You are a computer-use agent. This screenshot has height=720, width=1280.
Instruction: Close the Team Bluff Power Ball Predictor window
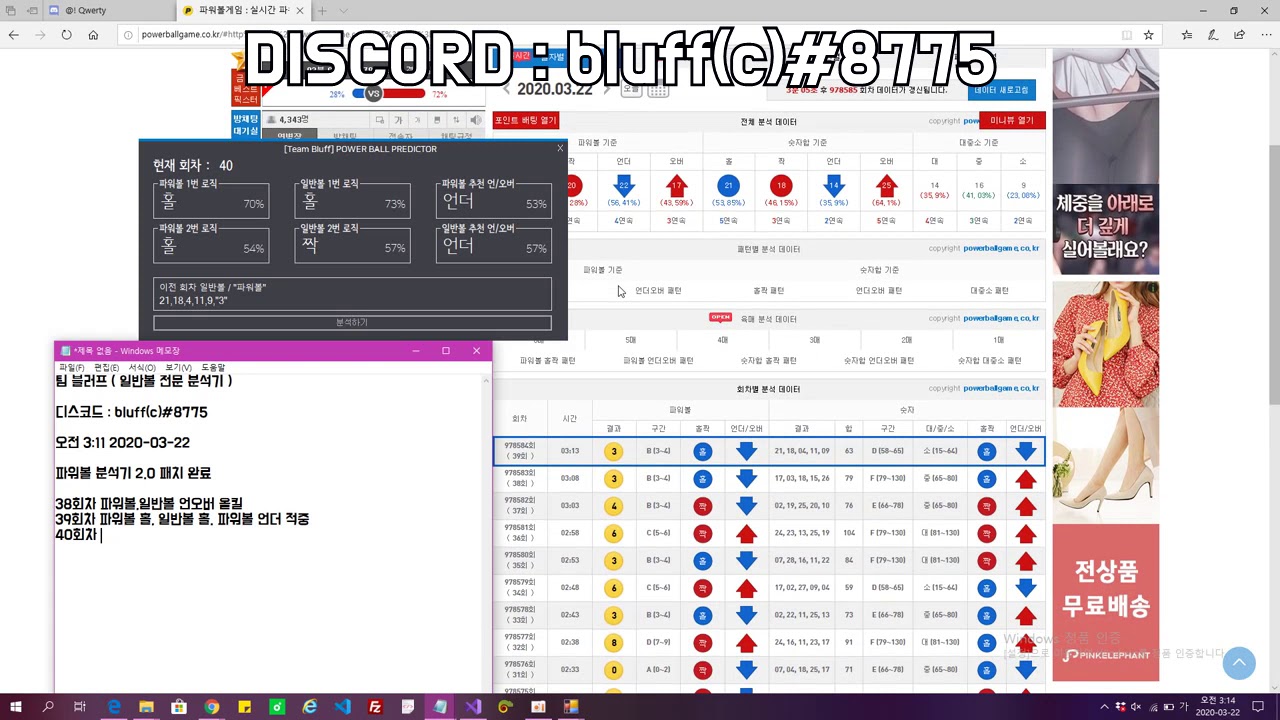560,148
